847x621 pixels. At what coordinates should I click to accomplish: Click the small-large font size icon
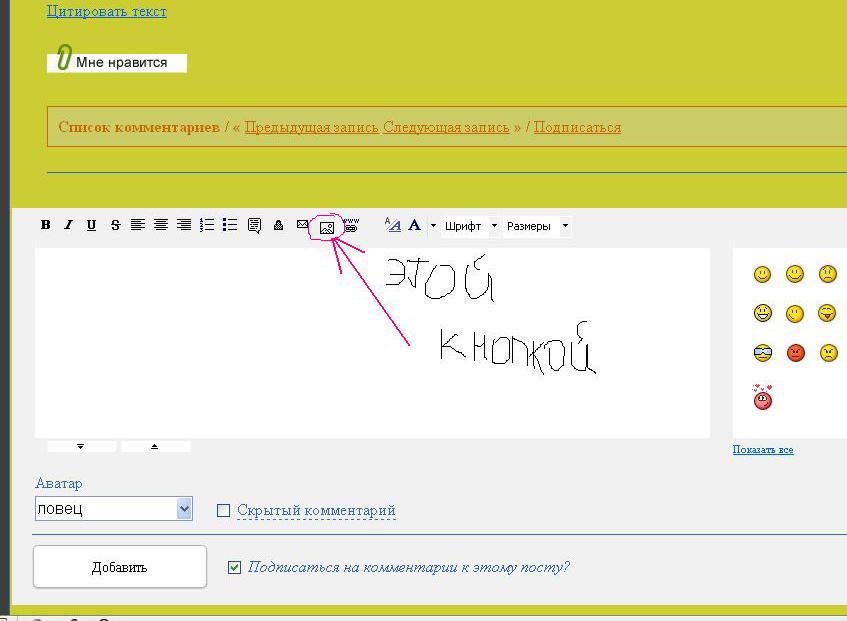click(393, 224)
